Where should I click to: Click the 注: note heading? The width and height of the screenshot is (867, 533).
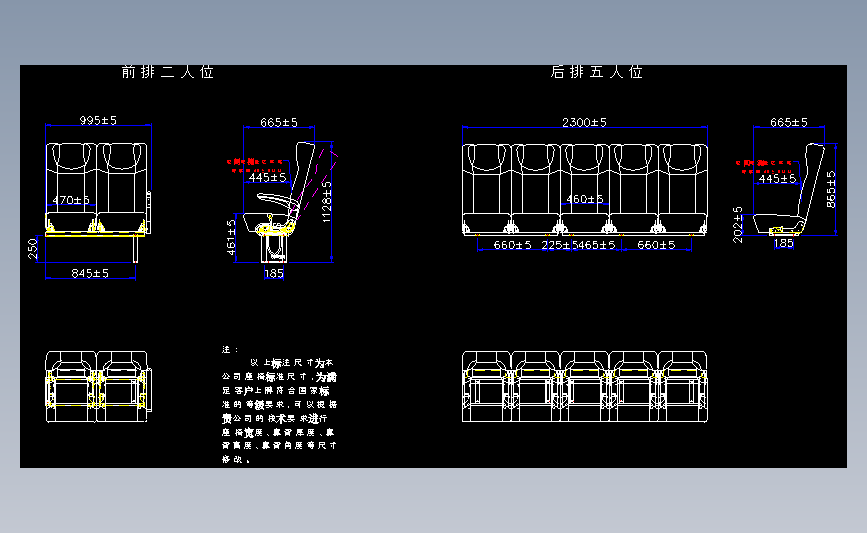pyautogui.click(x=230, y=349)
